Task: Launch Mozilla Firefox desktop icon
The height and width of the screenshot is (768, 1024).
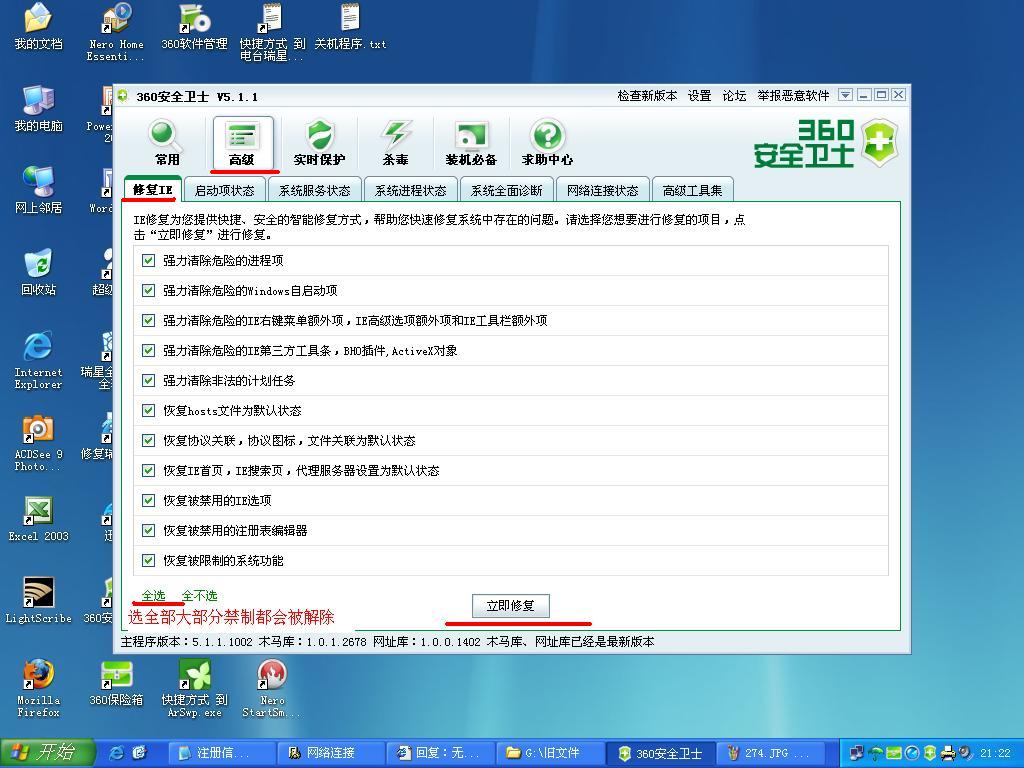Action: (38, 688)
